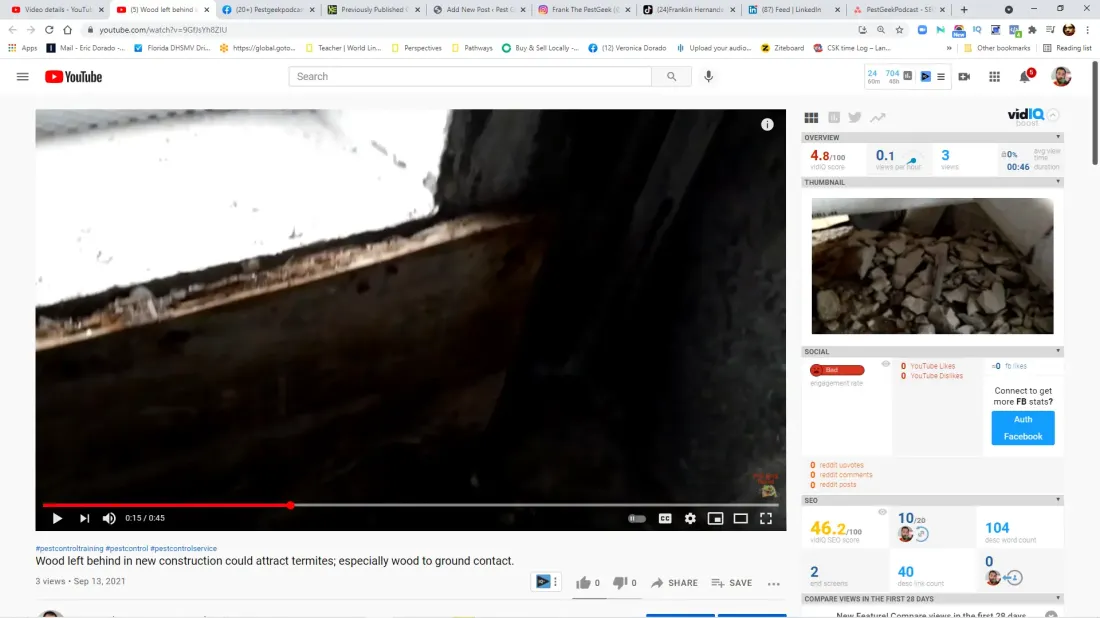Open Chrome extensions puzzle icon
This screenshot has height=618, width=1100.
tap(1032, 29)
